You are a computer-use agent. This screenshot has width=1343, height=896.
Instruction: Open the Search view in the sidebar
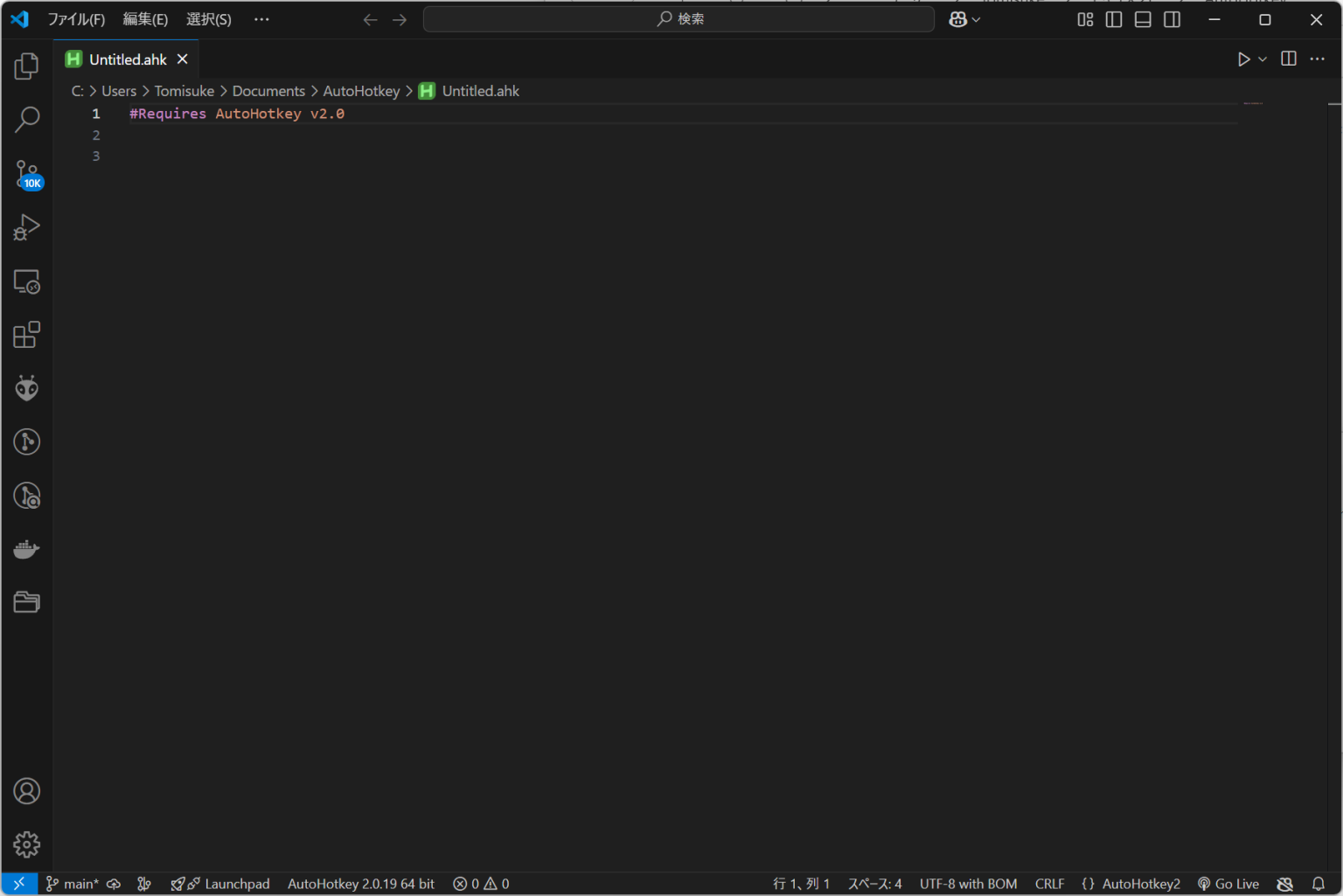tap(26, 119)
